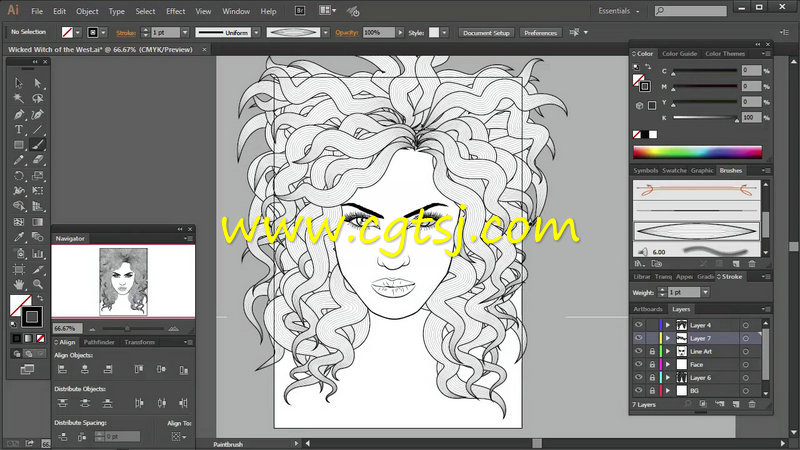Screen dimensions: 800x450
Task: Select the Rotate tool
Action: pos(19,176)
